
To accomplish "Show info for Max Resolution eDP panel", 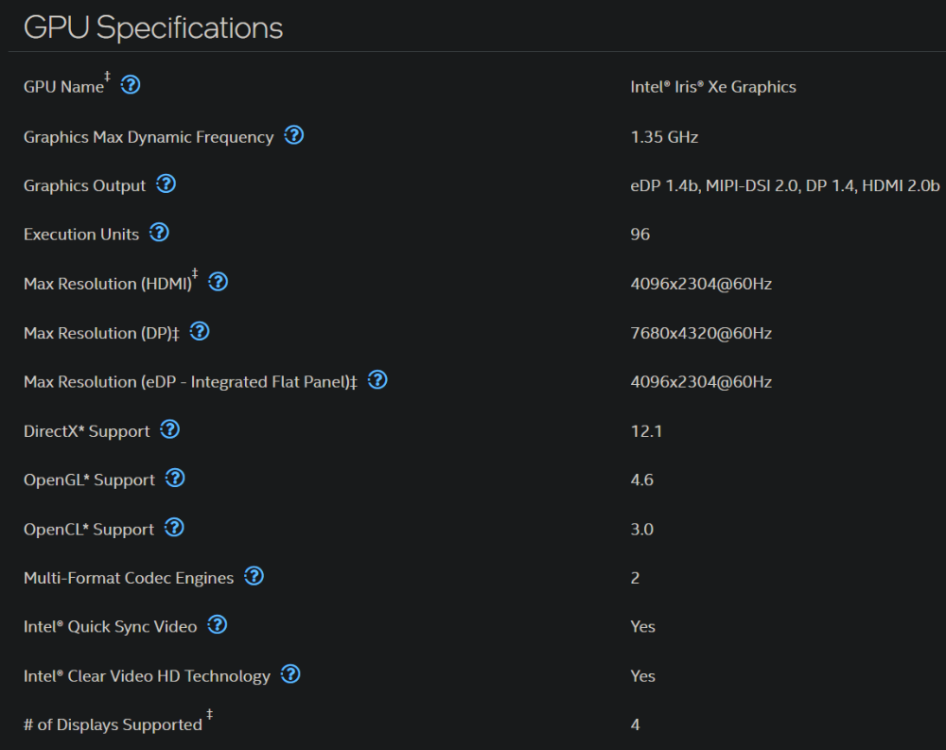I will click(x=377, y=380).
